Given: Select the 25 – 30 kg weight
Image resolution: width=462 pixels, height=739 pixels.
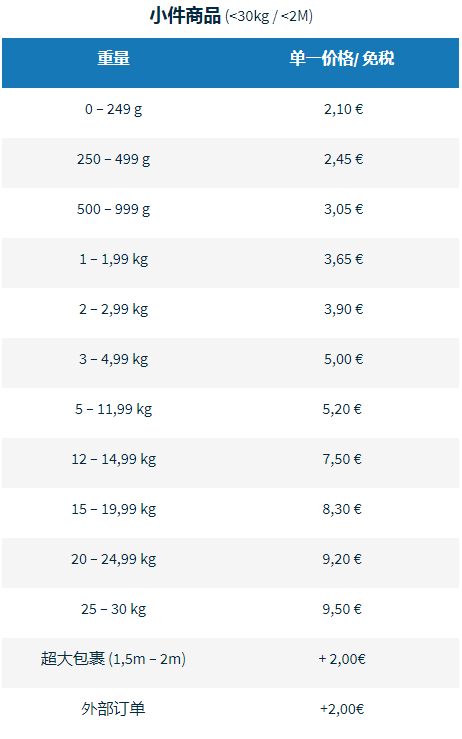Looking at the screenshot, I should click(114, 609).
